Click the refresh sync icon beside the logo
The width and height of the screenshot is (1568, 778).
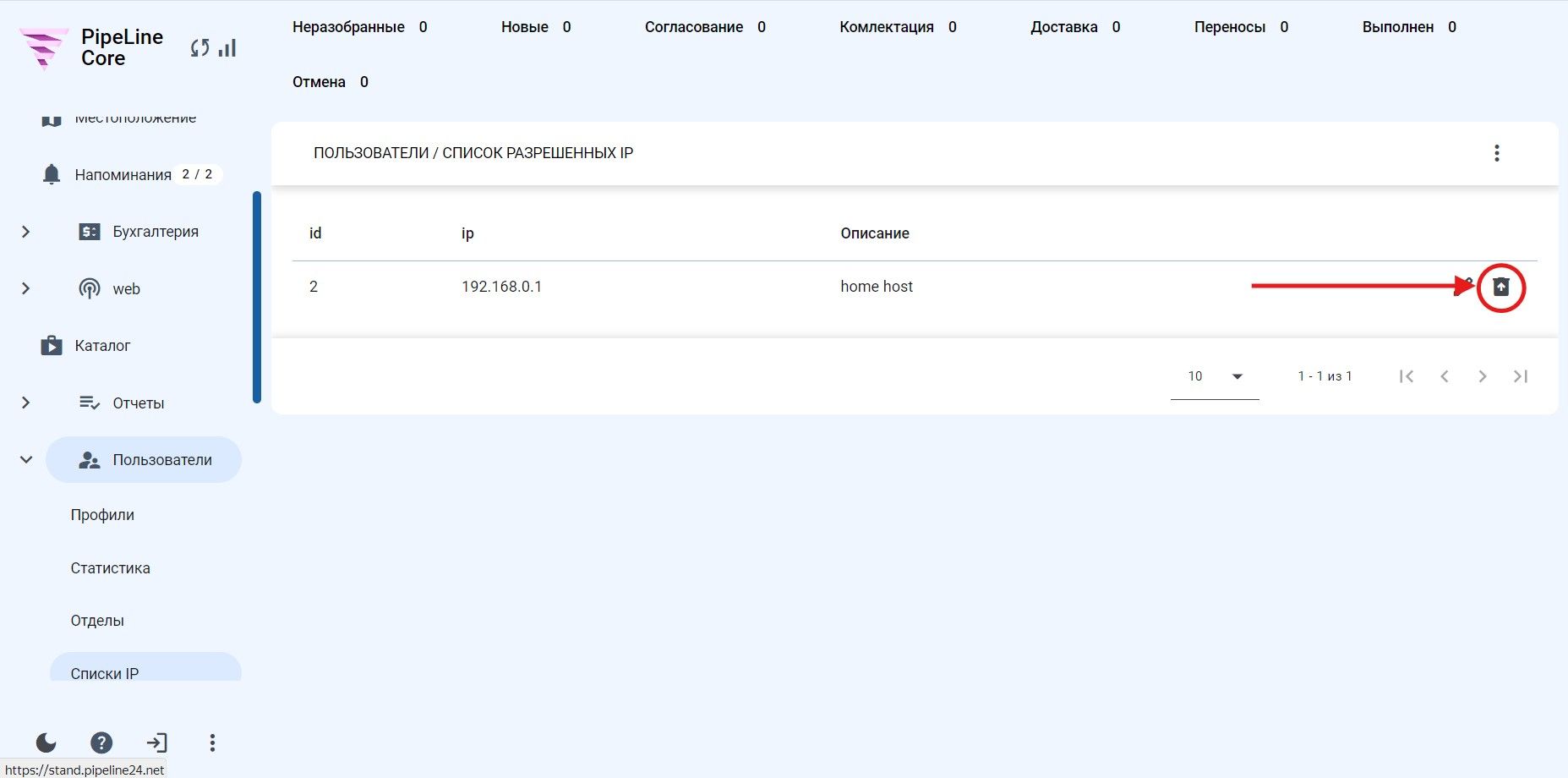point(199,48)
